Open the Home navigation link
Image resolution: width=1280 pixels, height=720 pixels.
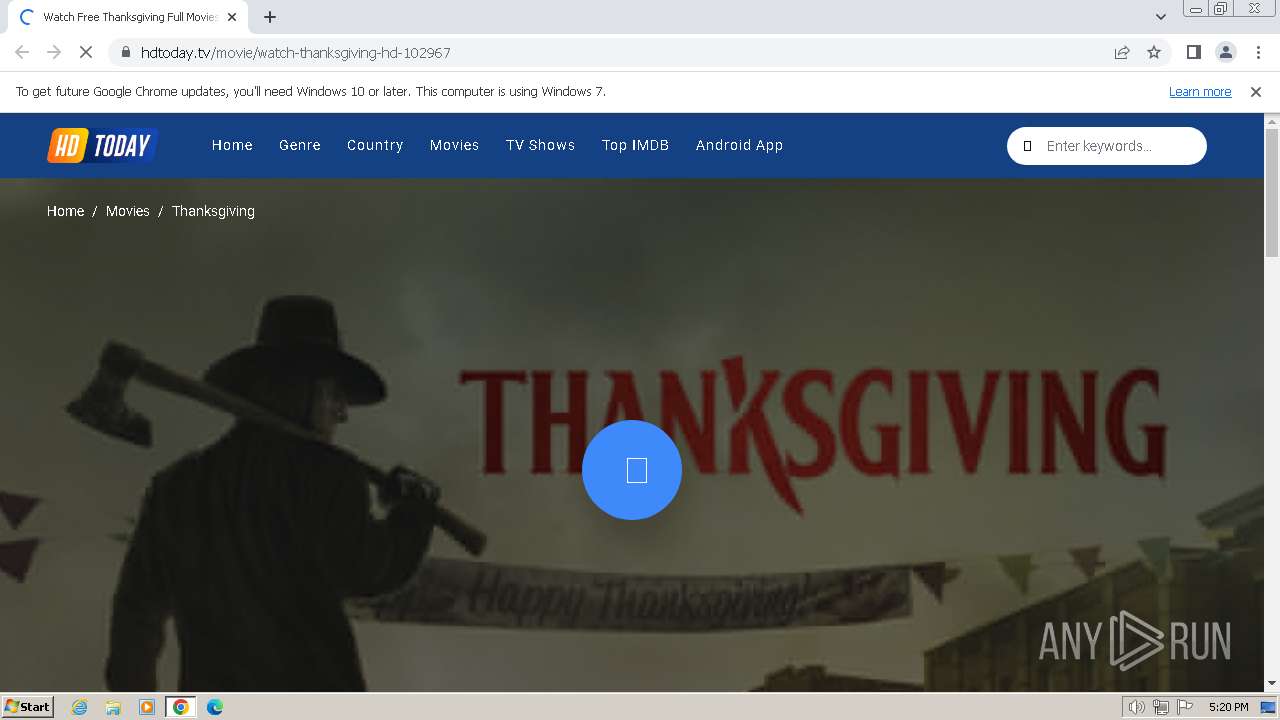[232, 145]
